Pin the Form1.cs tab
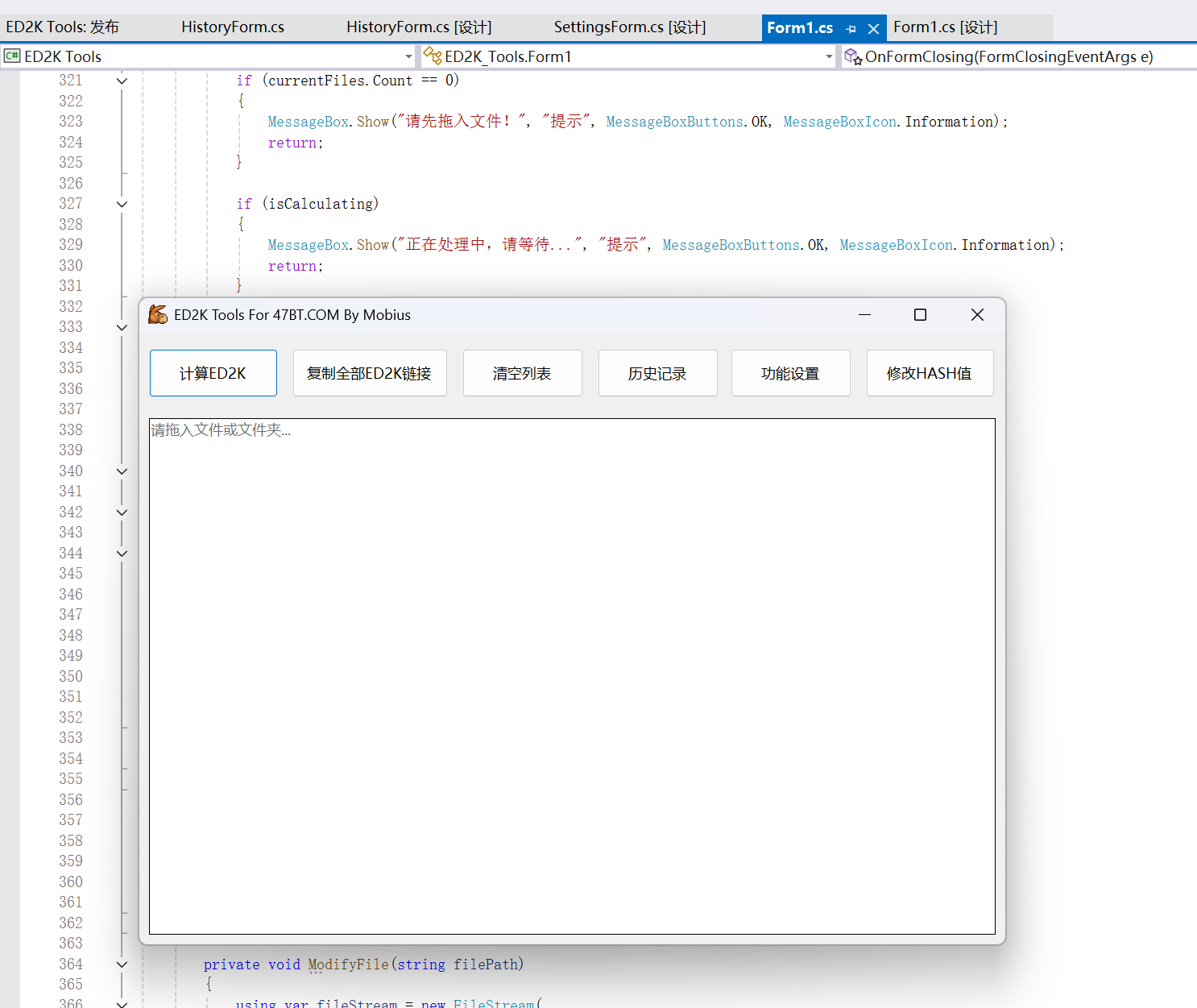The height and width of the screenshot is (1008, 1197). 851,29
